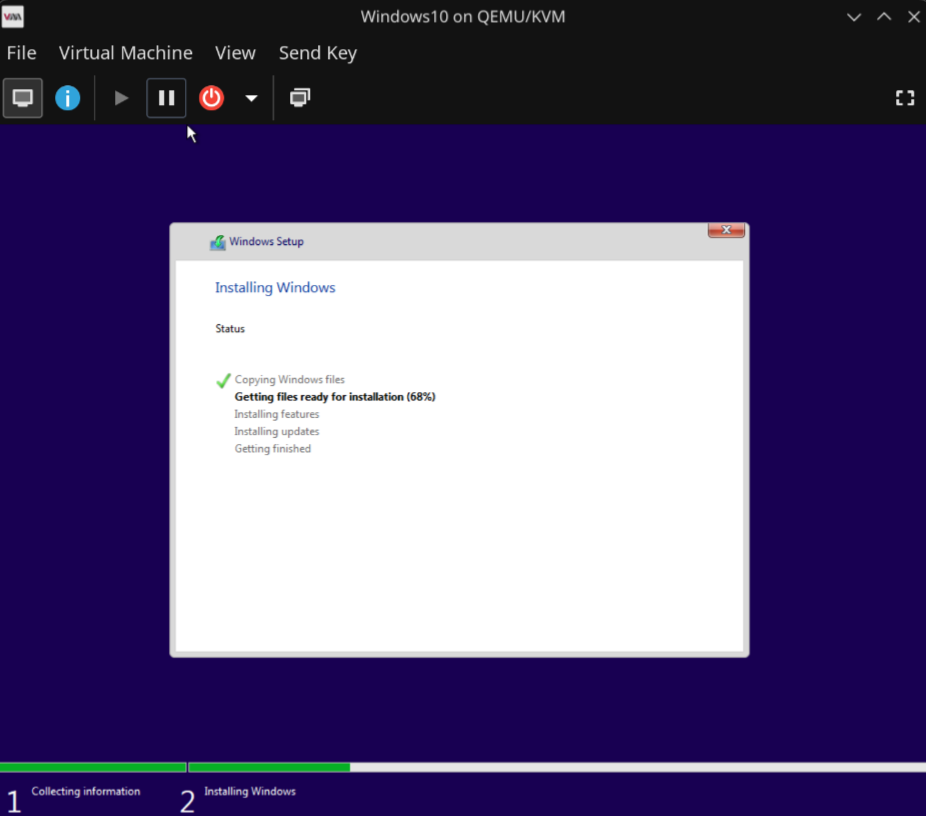The height and width of the screenshot is (816, 926).
Task: Open the File menu
Action: click(x=21, y=53)
